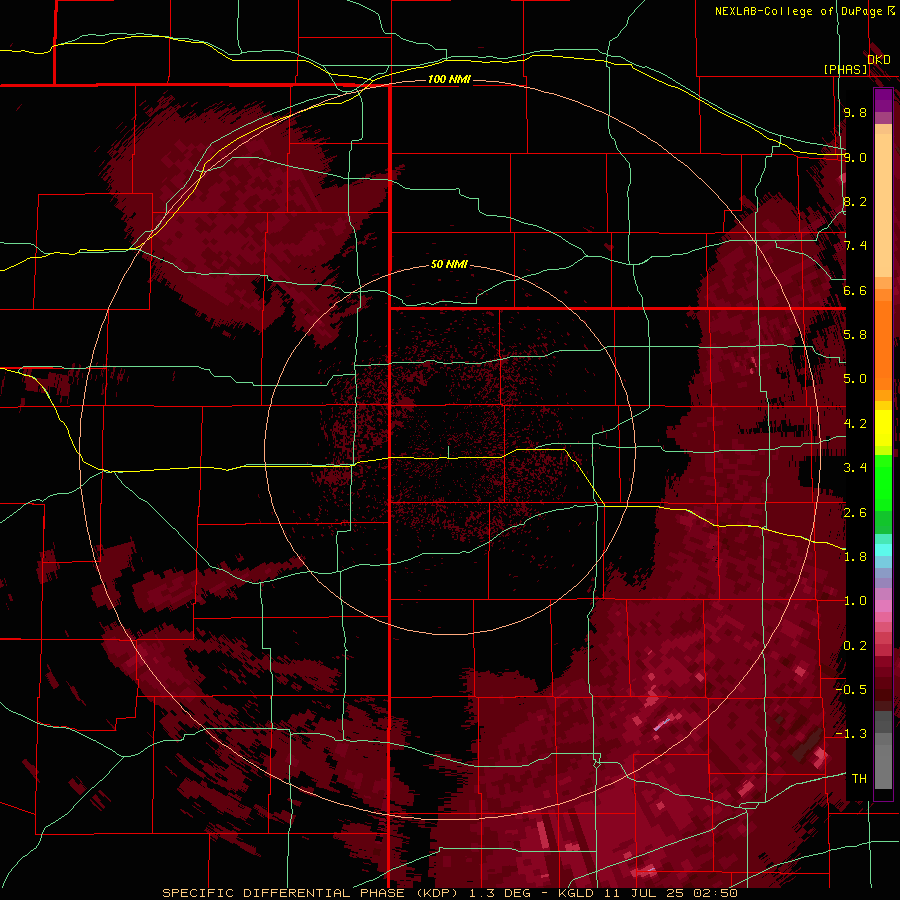This screenshot has height=900, width=900.
Task: Click the radar site tick marker at ring center
Action: (x=448, y=452)
